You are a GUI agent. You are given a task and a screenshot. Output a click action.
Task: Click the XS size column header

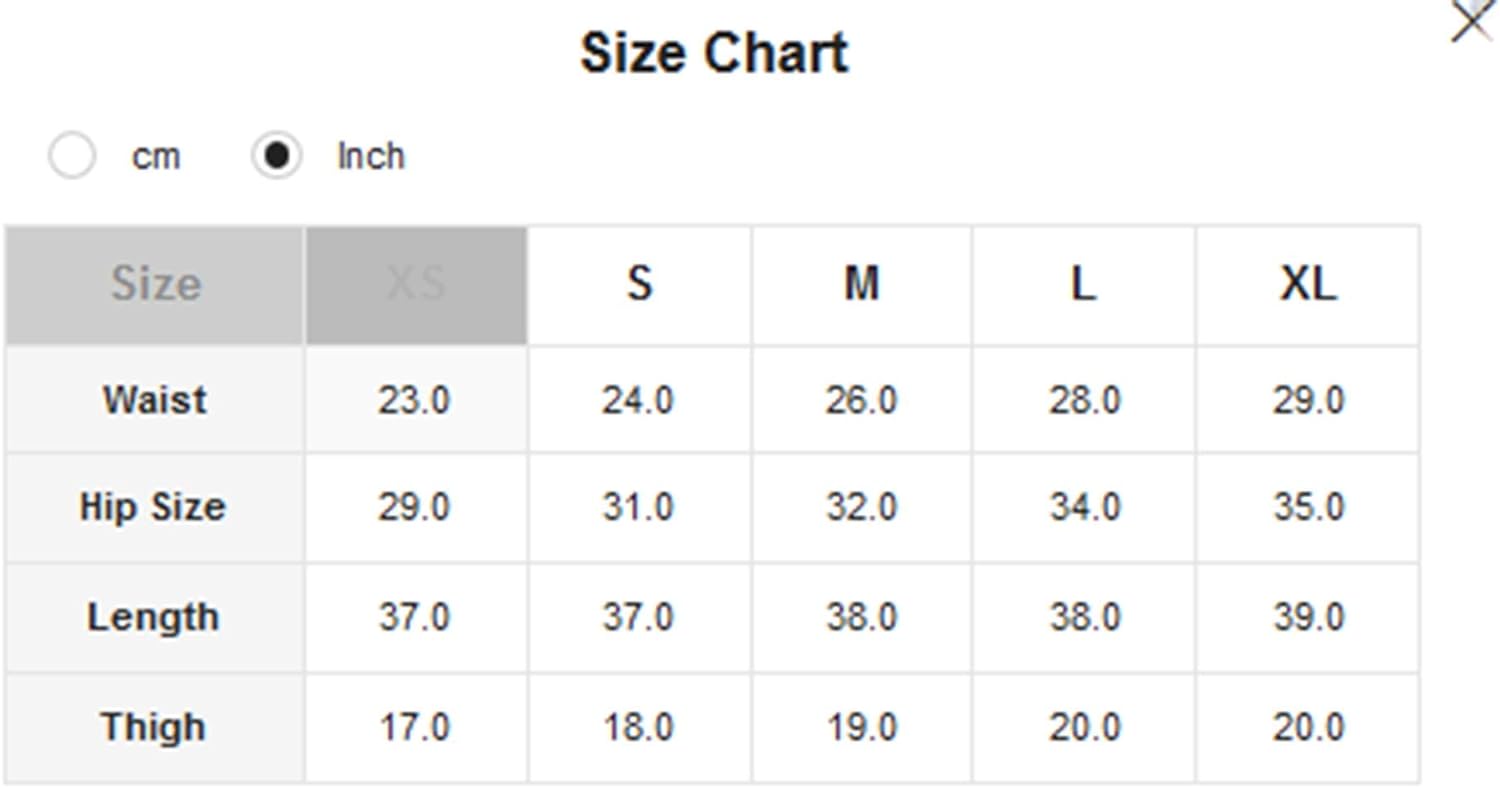click(416, 285)
